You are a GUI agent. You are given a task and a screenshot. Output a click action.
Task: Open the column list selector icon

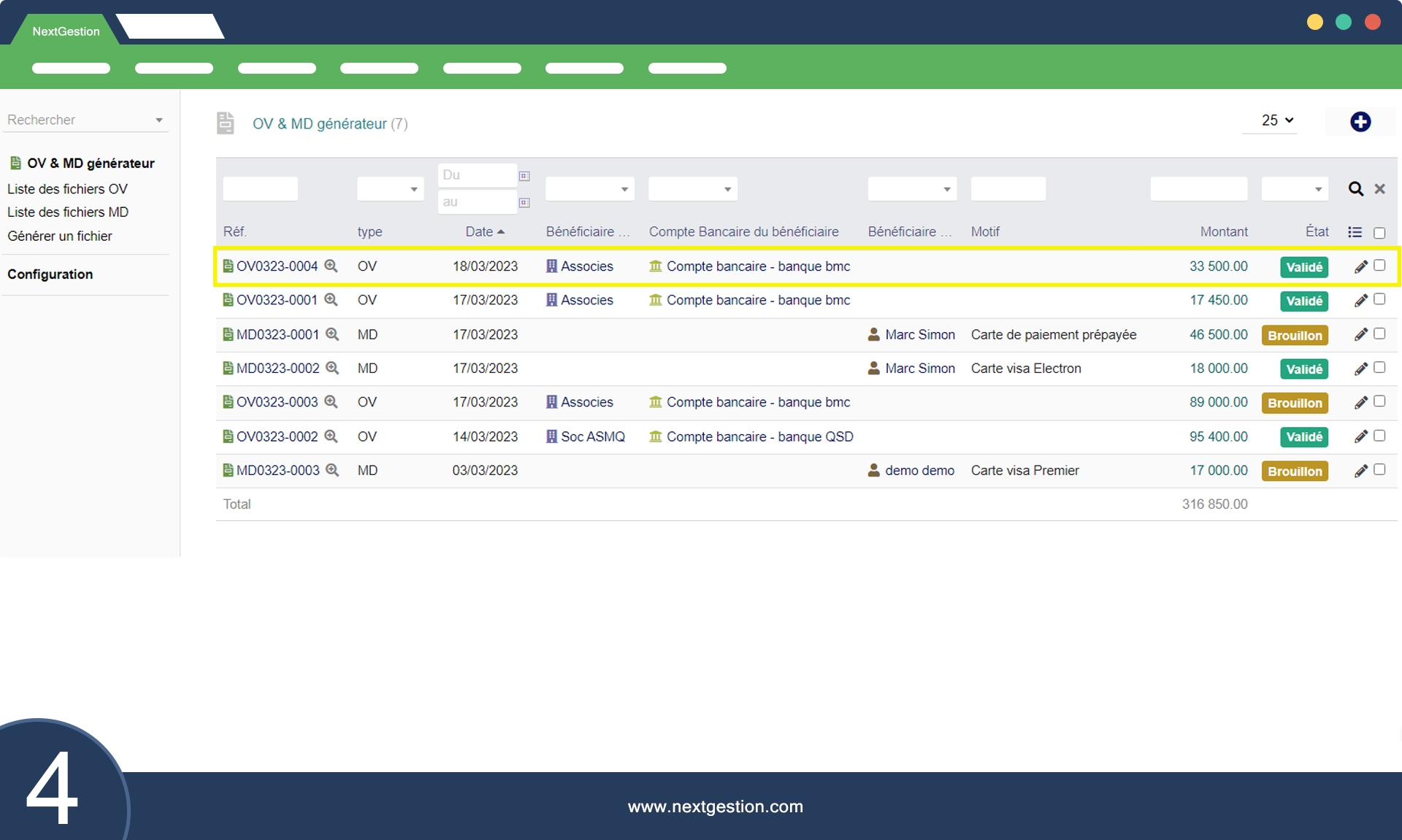1355,232
